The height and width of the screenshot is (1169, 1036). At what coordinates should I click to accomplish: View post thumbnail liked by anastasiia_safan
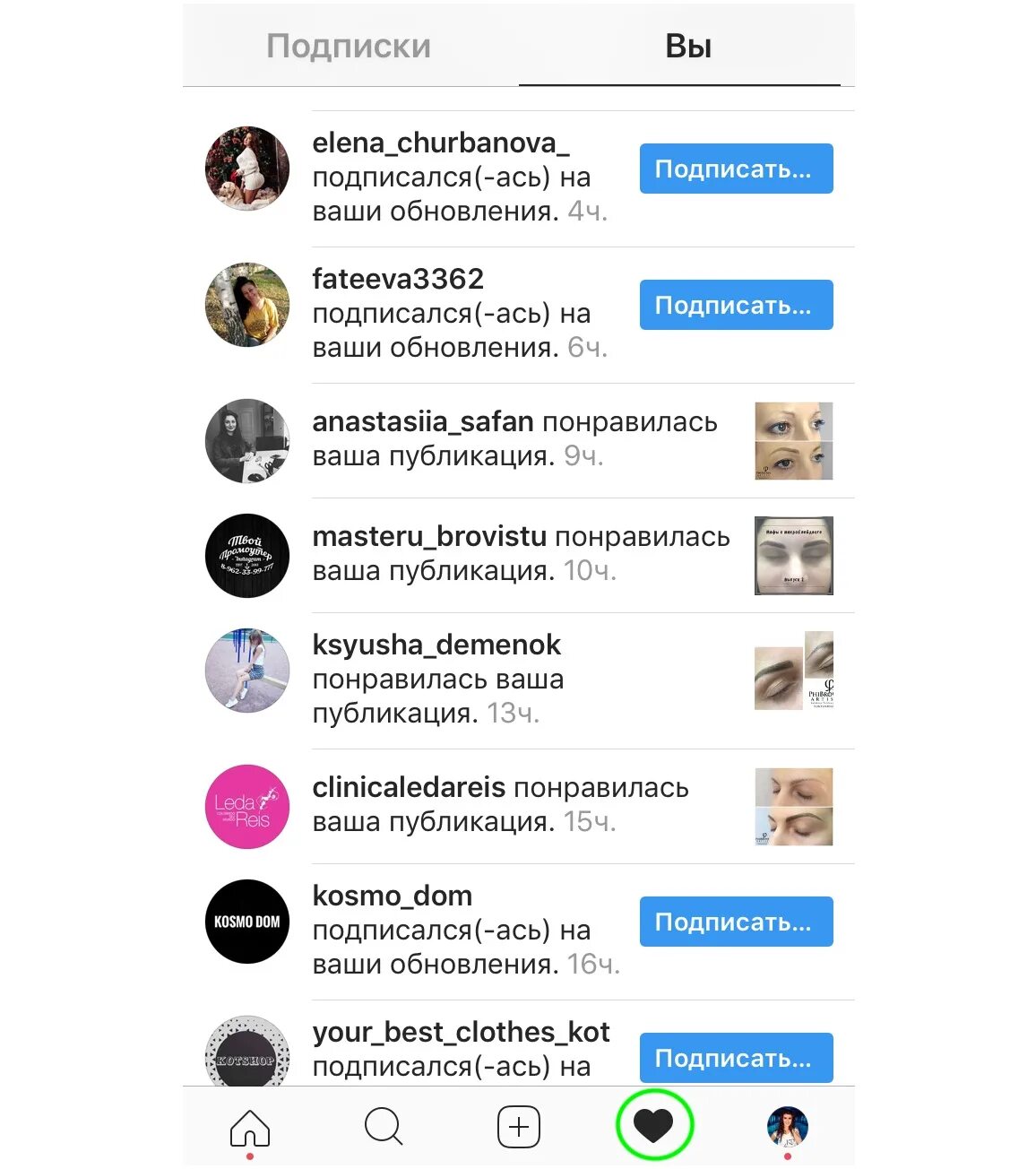click(x=794, y=441)
